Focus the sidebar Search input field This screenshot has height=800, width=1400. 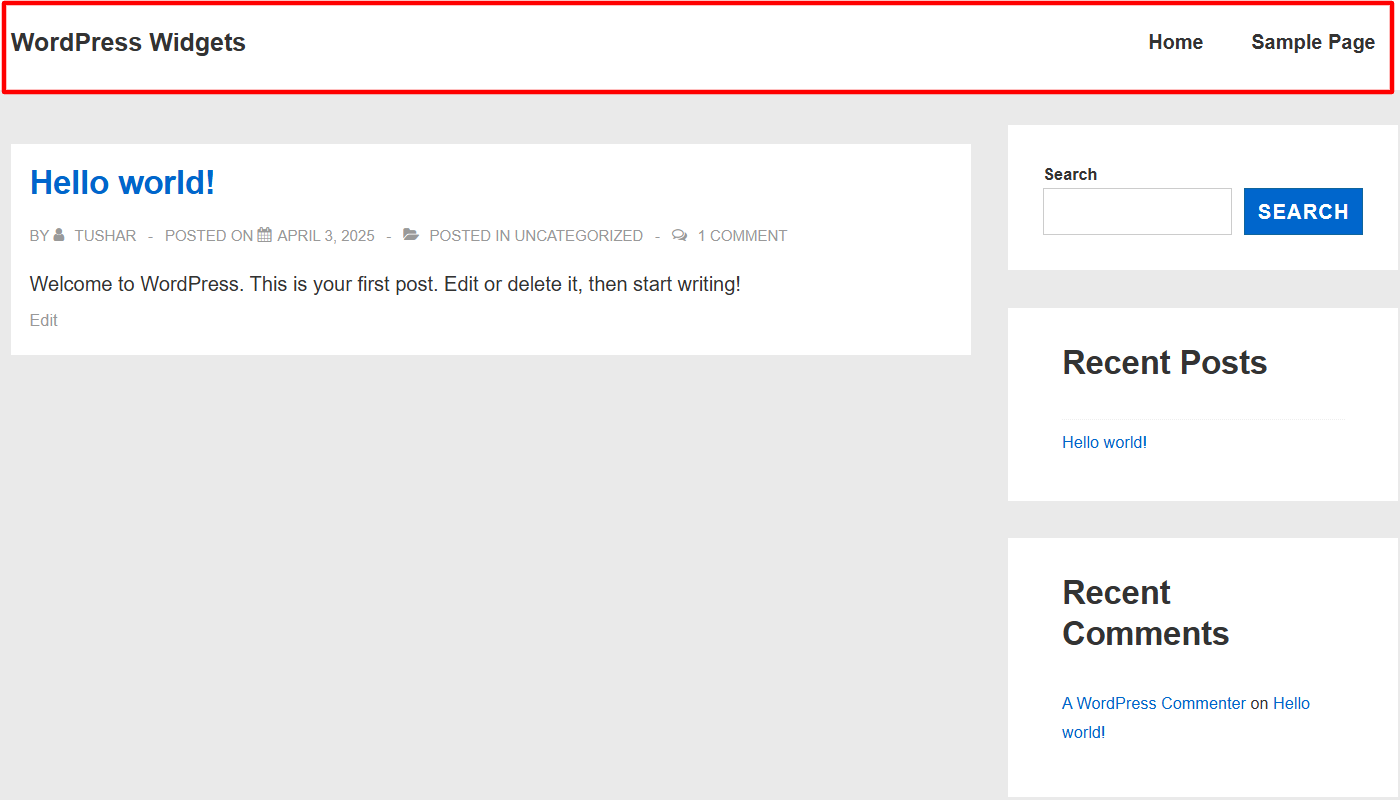coord(1137,211)
